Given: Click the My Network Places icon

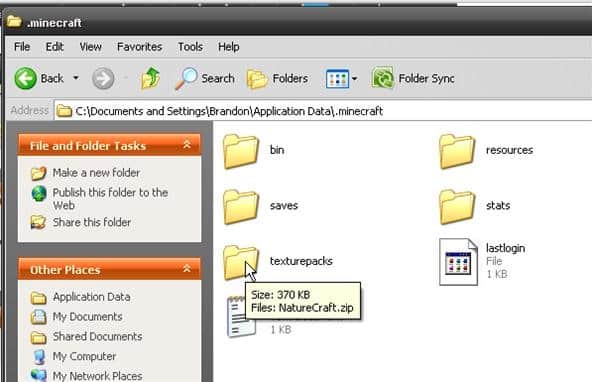Looking at the screenshot, I should pos(39,375).
